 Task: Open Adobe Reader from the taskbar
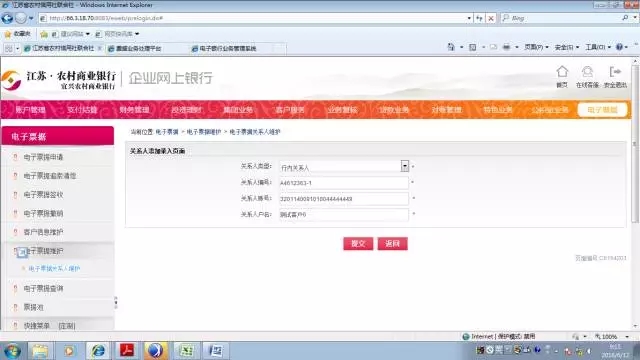pos(127,351)
